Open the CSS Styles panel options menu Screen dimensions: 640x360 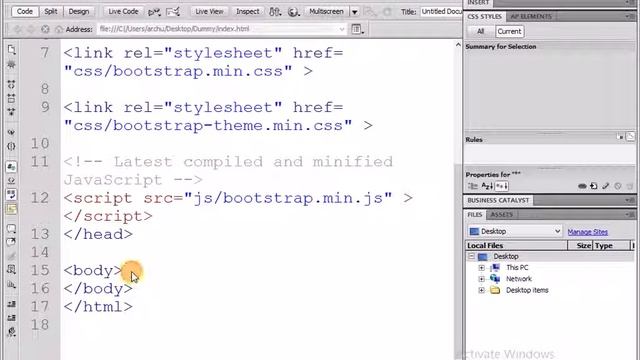point(629,16)
